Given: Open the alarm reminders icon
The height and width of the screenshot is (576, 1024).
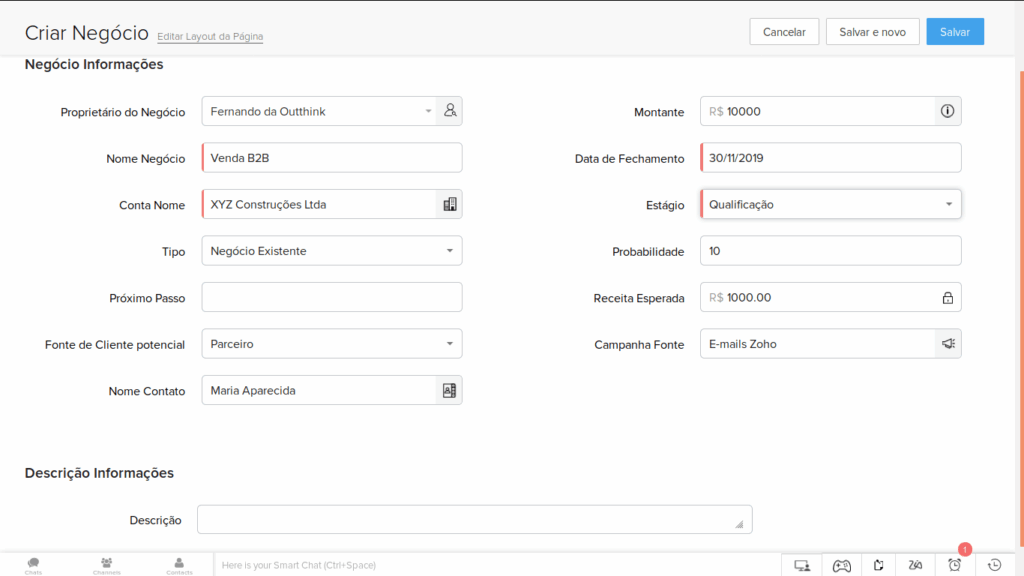Looking at the screenshot, I should point(955,566).
